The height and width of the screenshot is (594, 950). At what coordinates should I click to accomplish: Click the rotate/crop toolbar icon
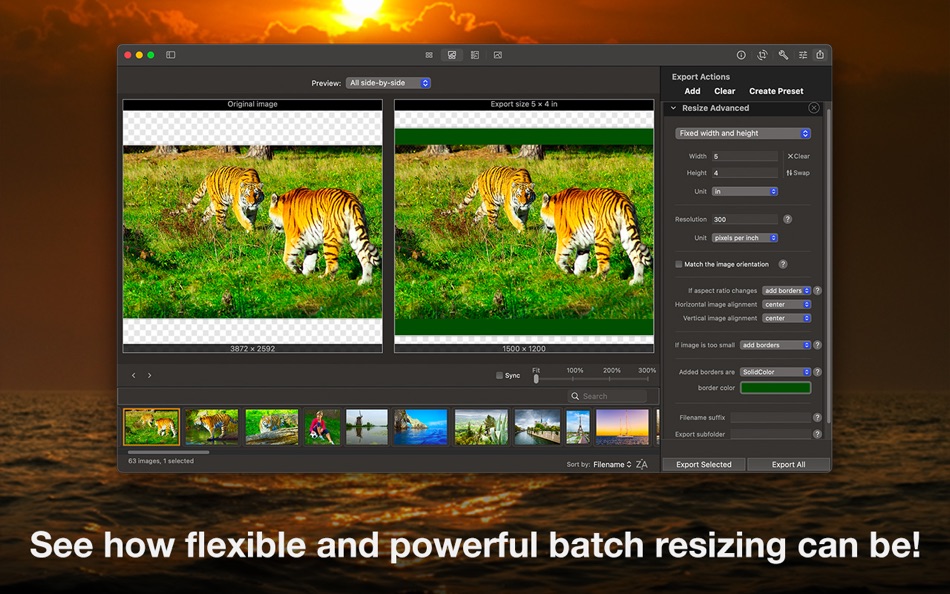(762, 55)
